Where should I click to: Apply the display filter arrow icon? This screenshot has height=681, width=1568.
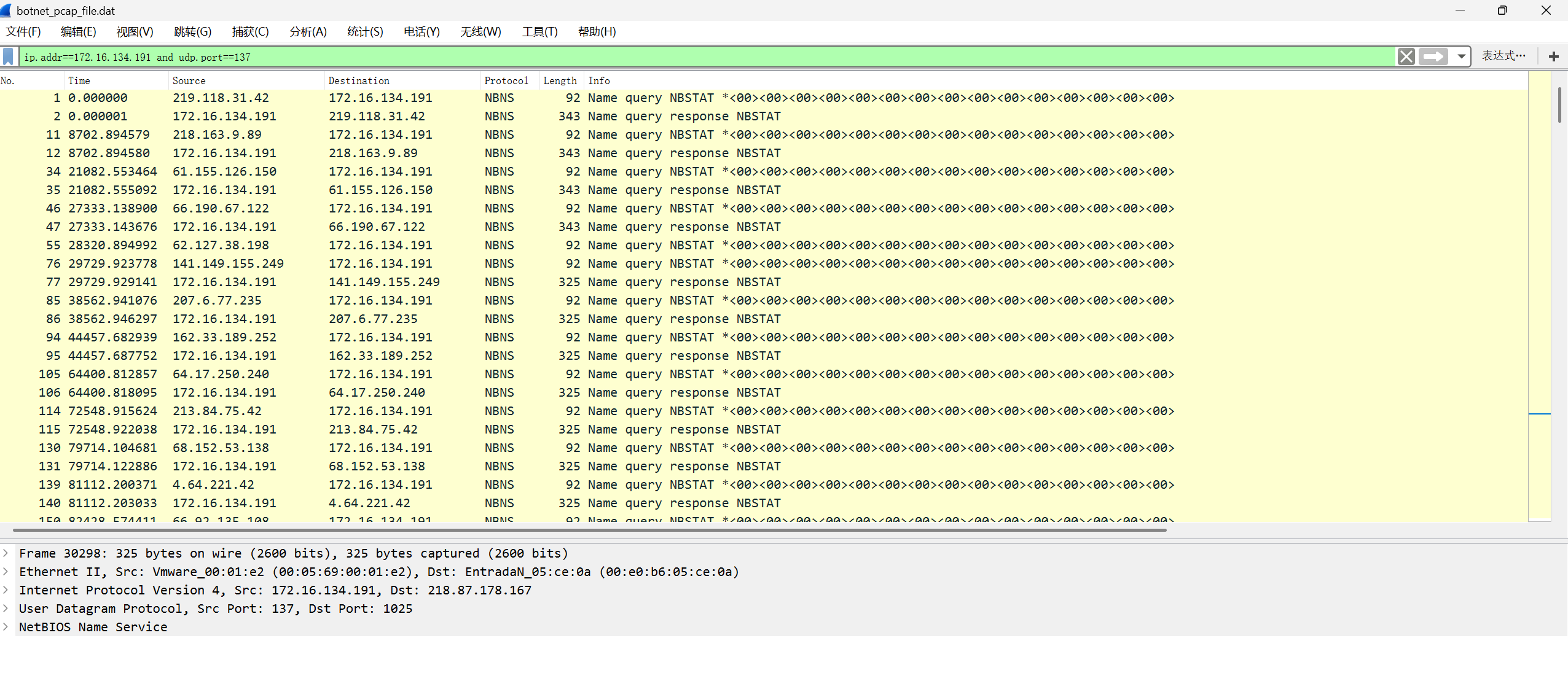click(x=1433, y=57)
